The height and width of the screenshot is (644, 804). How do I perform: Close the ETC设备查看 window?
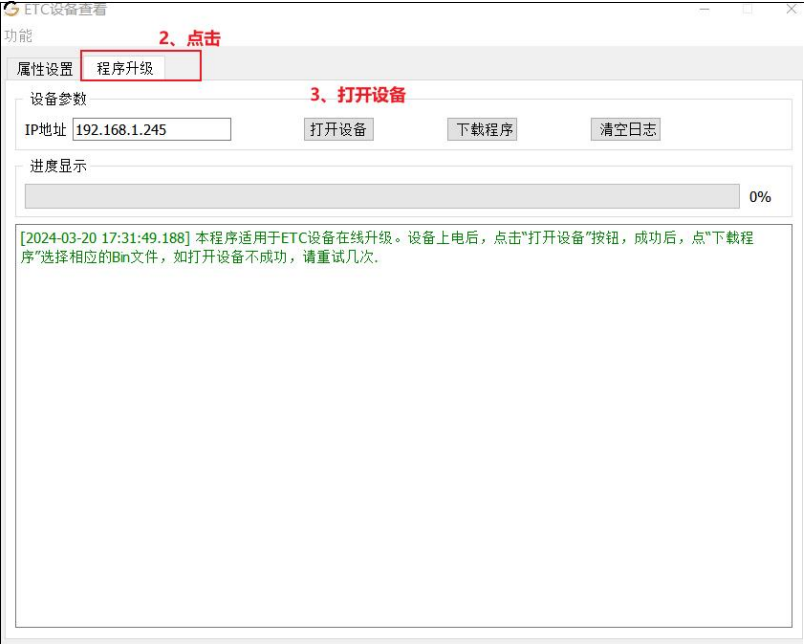[x=791, y=9]
